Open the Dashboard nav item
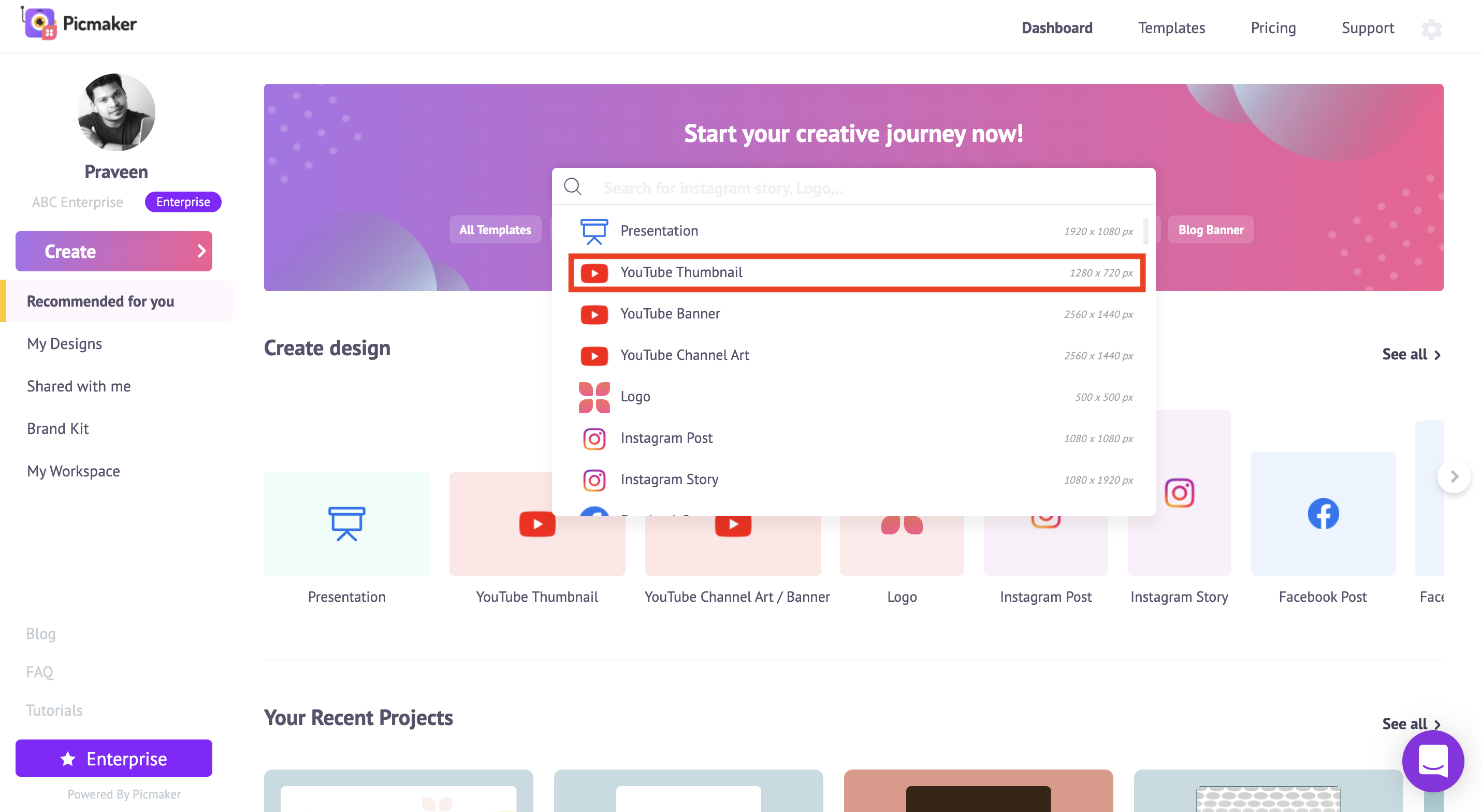 1056,27
